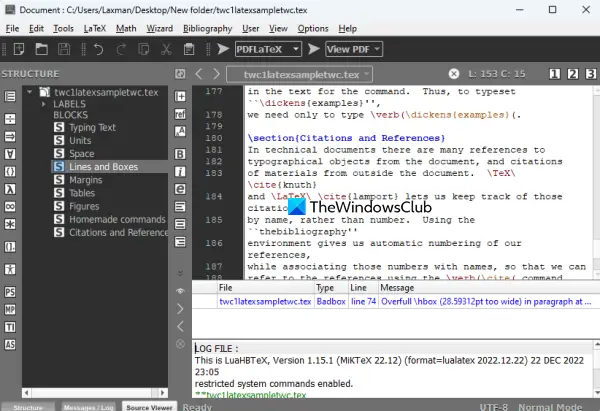Open the Wizard menu
Viewport: 600px width, 411px height.
(x=160, y=29)
